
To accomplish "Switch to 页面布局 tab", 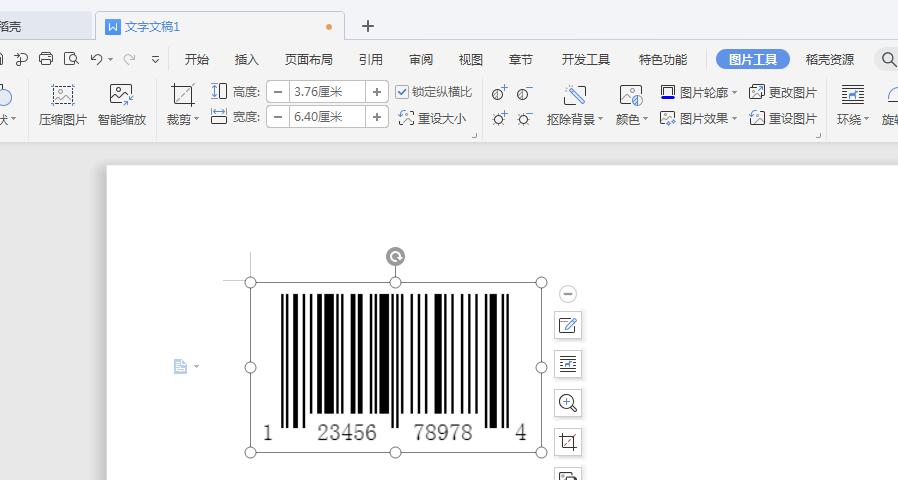I will (x=308, y=59).
